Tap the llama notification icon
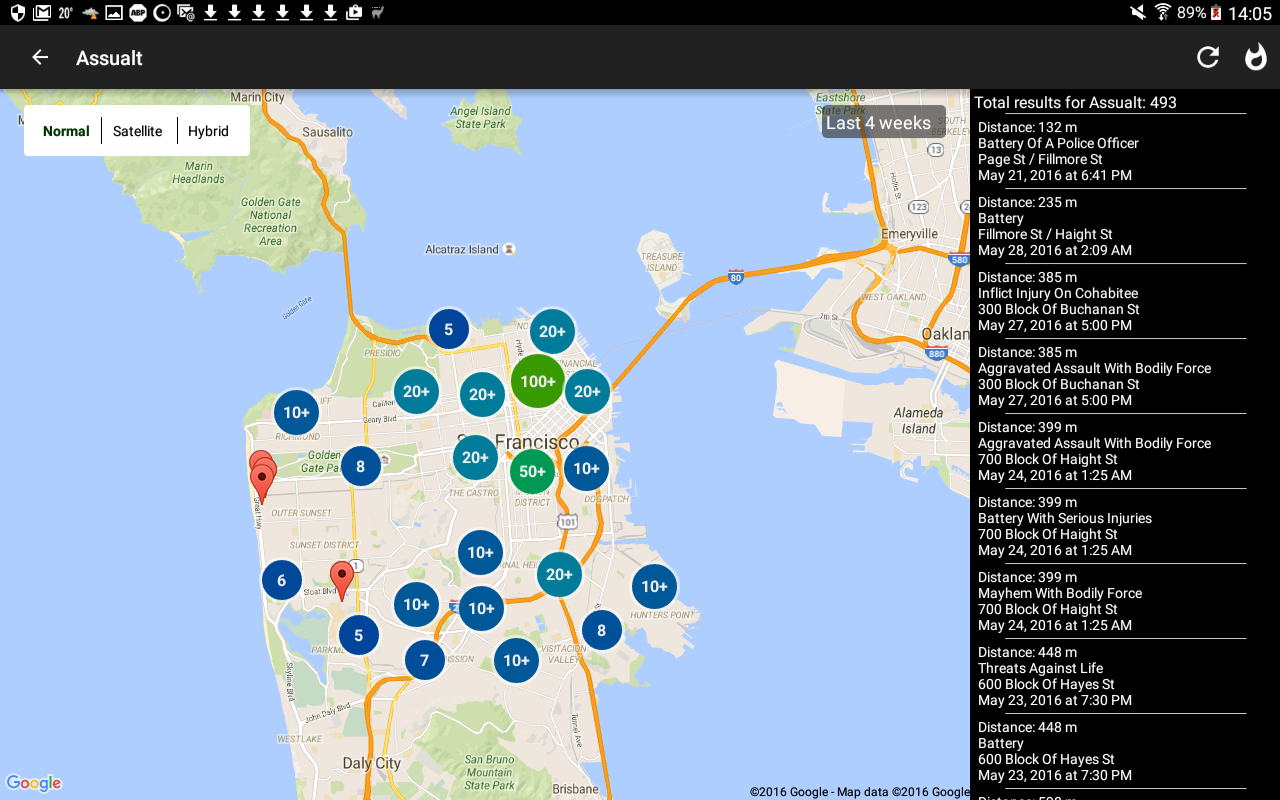The width and height of the screenshot is (1280, 800). point(378,13)
